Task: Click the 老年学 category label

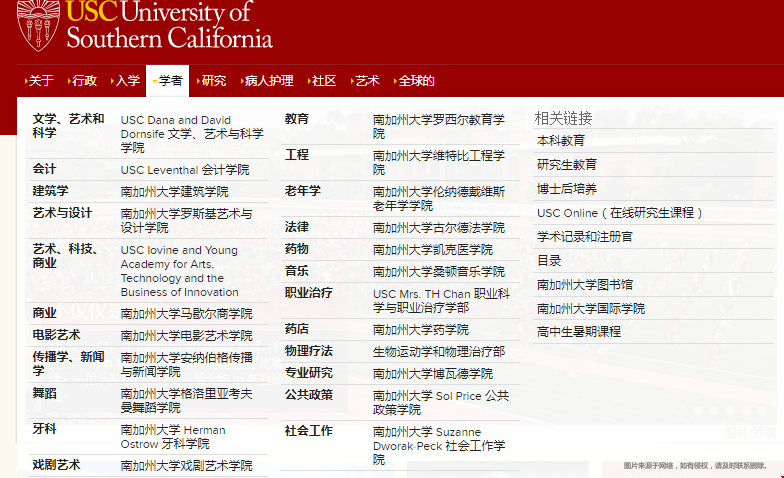Action: tap(302, 190)
